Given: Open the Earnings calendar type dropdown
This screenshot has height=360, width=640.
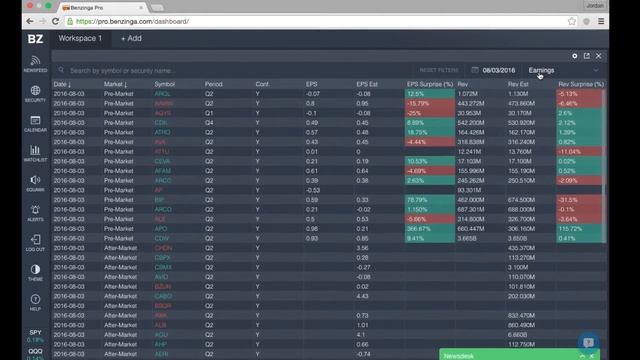Looking at the screenshot, I should [564, 70].
